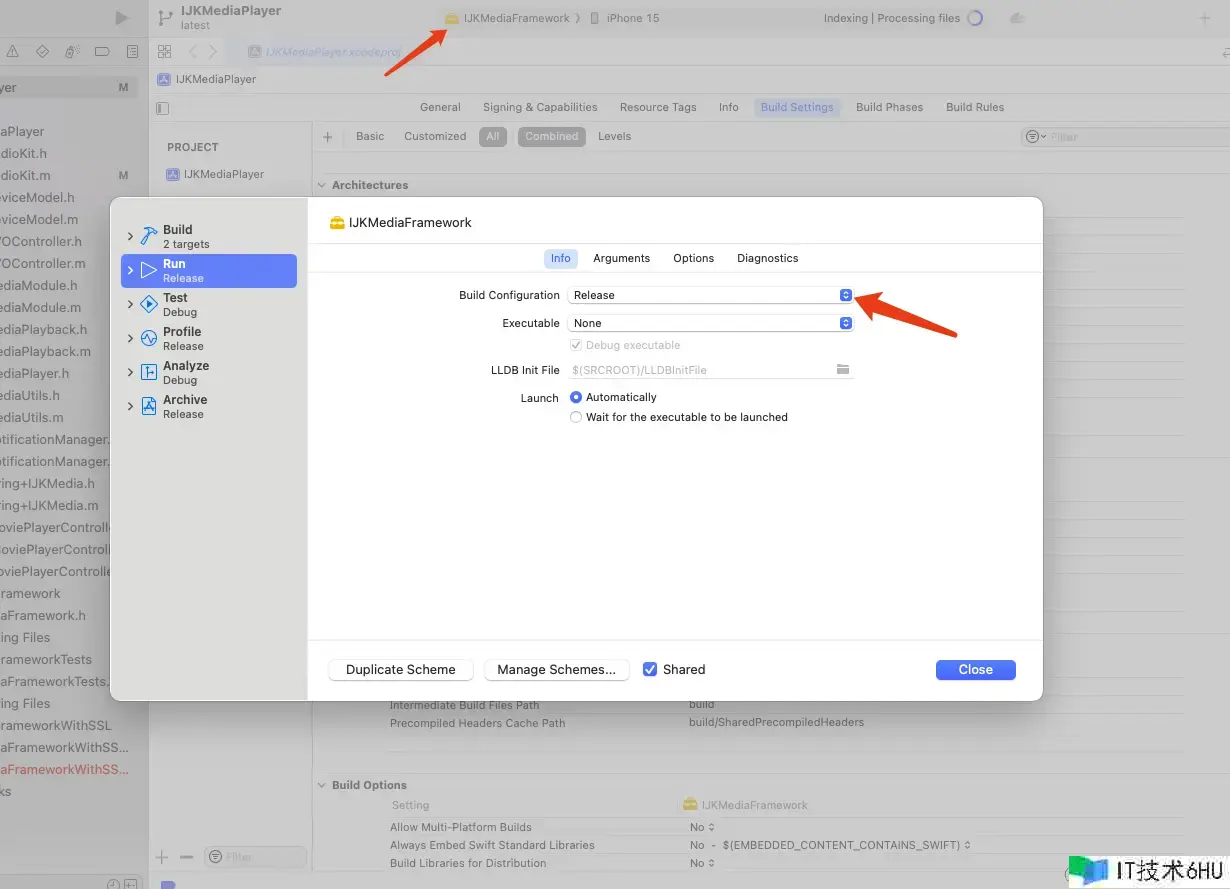Click the Profile instrument icon

tap(149, 338)
